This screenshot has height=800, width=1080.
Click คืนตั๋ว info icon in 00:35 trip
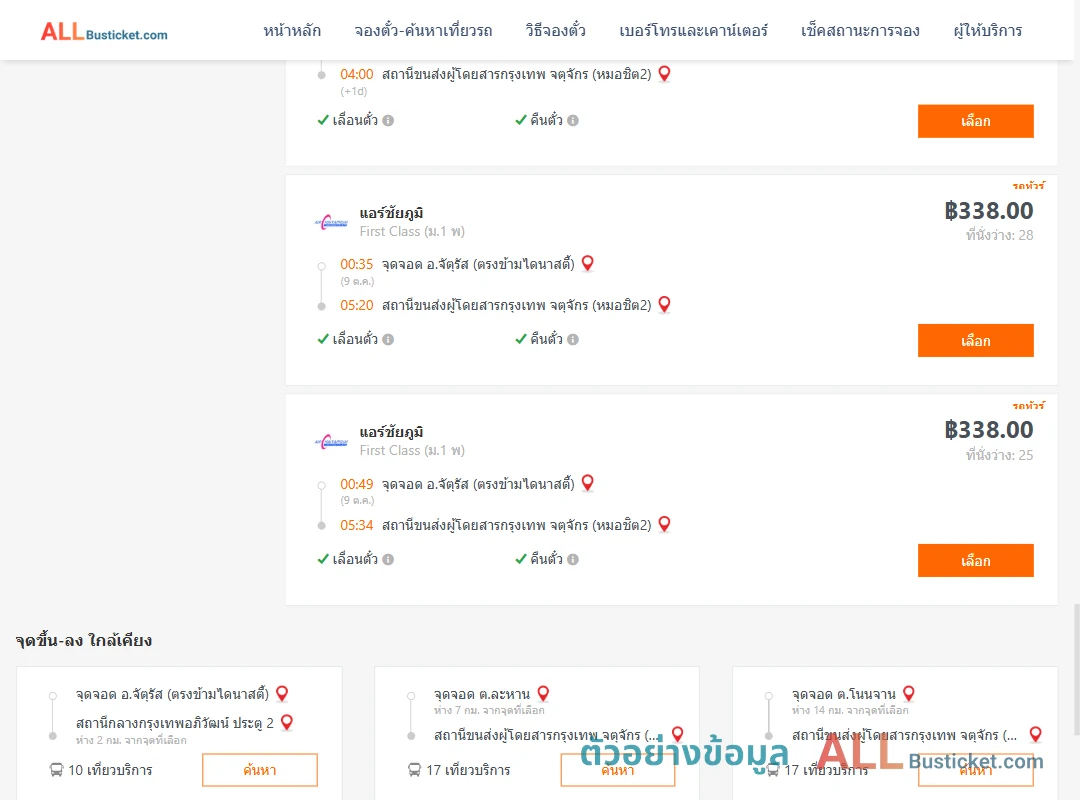pos(573,340)
